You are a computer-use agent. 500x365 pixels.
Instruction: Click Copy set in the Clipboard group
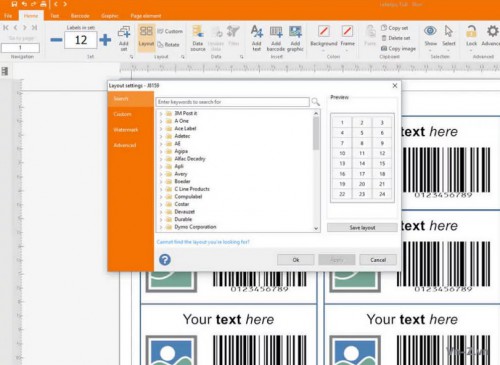pyautogui.click(x=395, y=28)
